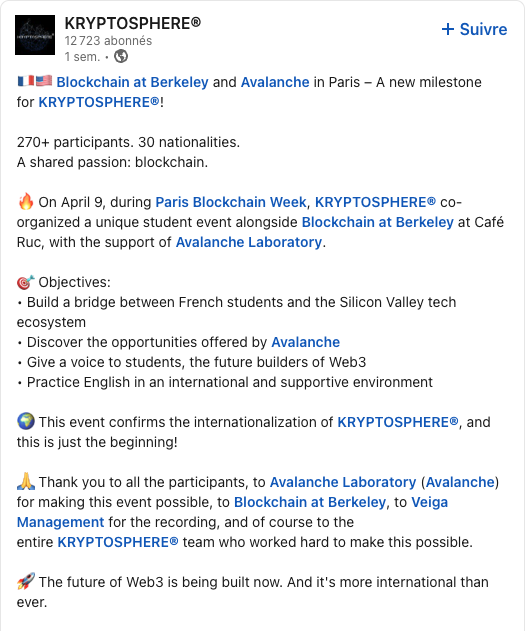Follow KRYPTOSPHERE with the Suivre button

pos(474,29)
